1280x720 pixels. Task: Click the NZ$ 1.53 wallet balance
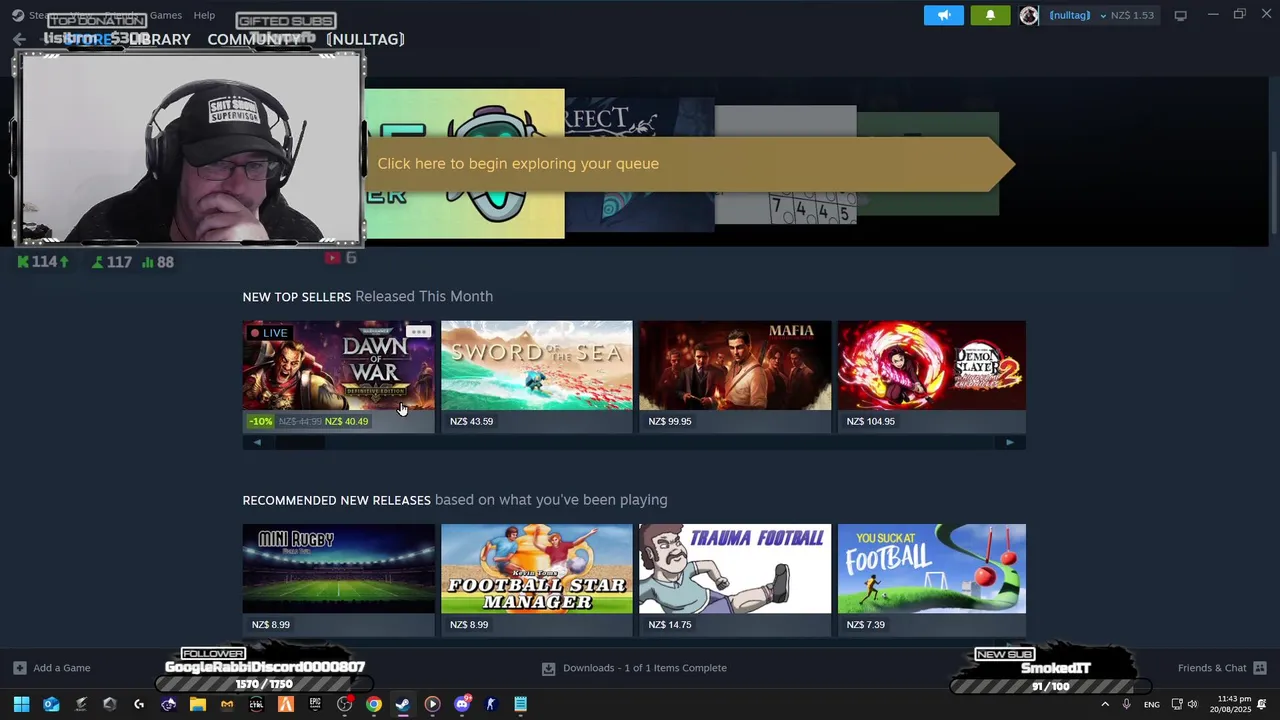click(x=1132, y=15)
